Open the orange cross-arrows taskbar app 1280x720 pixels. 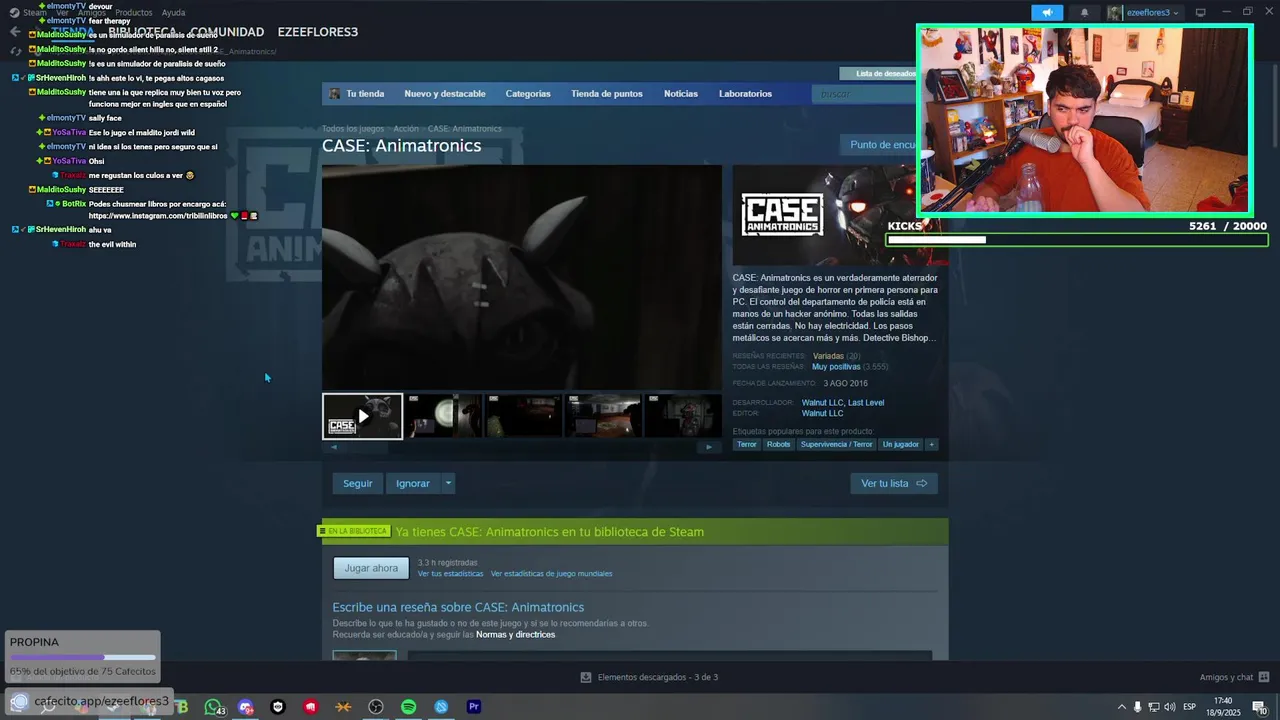[343, 707]
